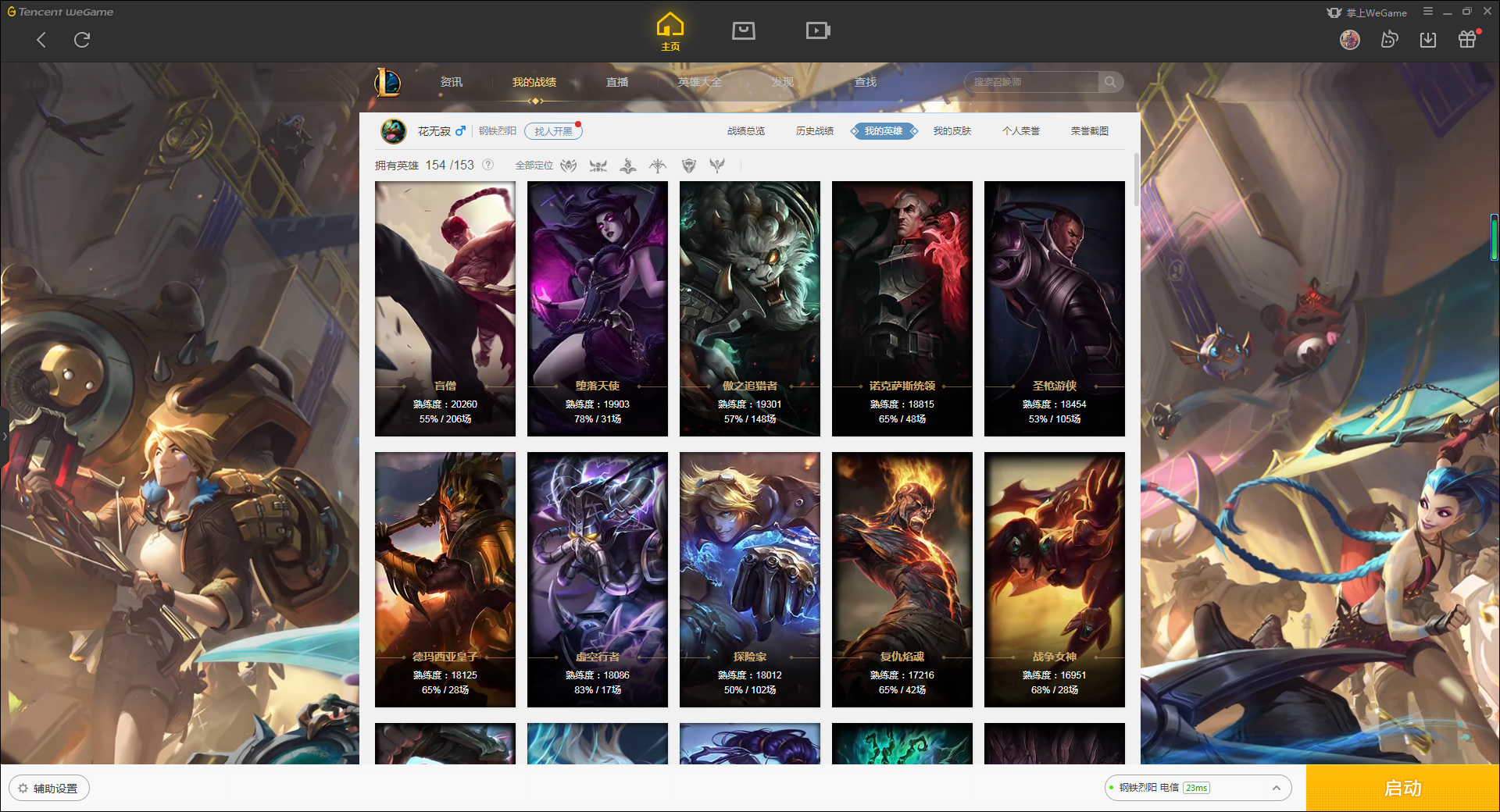
Task: Expand the server selector chevron
Action: (x=1277, y=788)
